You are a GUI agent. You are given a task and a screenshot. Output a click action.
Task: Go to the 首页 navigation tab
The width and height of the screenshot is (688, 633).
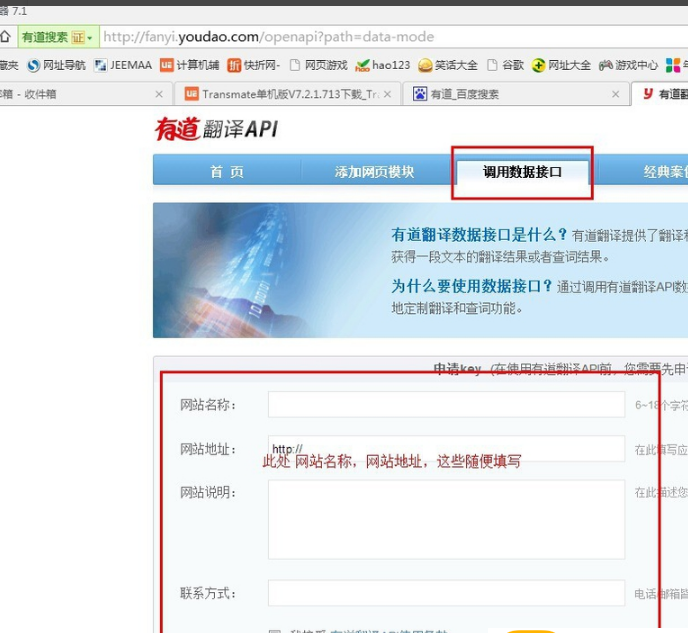click(x=226, y=171)
